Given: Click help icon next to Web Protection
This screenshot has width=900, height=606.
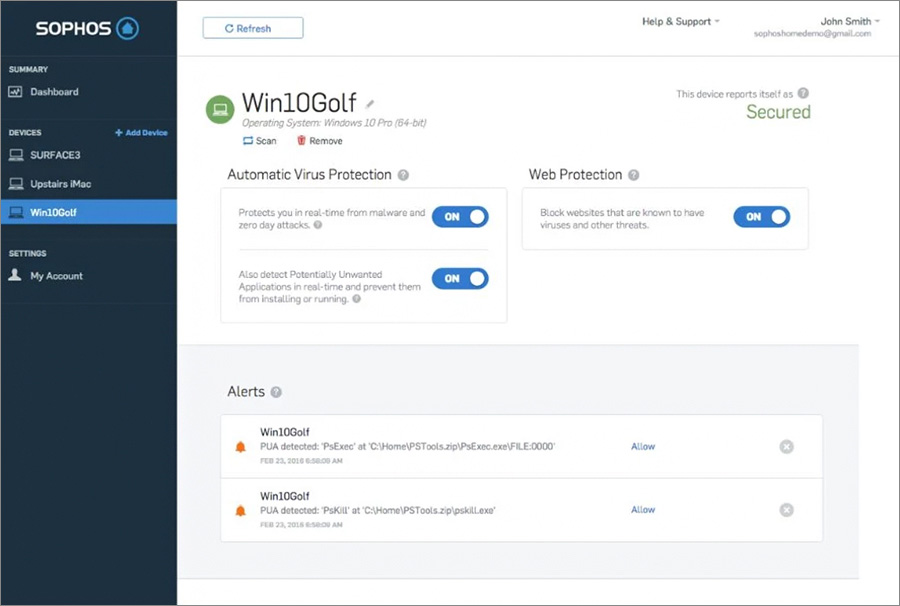Looking at the screenshot, I should 634,175.
